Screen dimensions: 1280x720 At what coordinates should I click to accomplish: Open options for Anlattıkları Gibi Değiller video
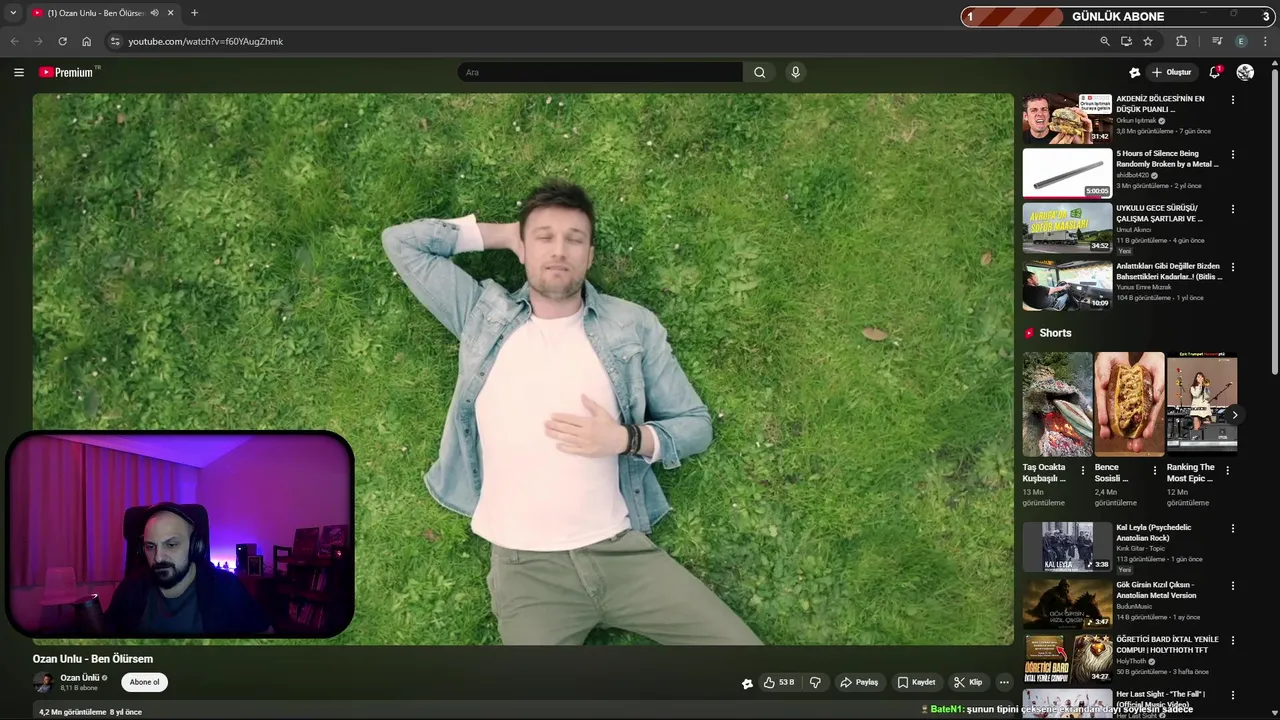coord(1232,267)
